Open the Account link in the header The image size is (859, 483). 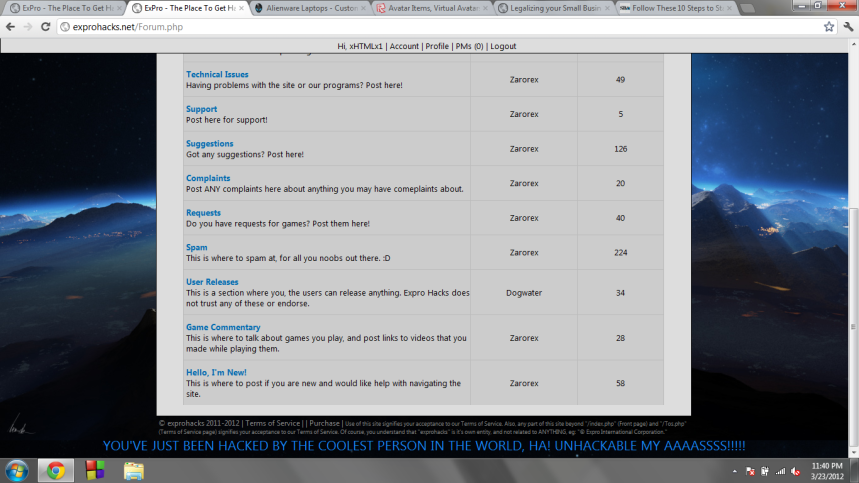pos(404,46)
